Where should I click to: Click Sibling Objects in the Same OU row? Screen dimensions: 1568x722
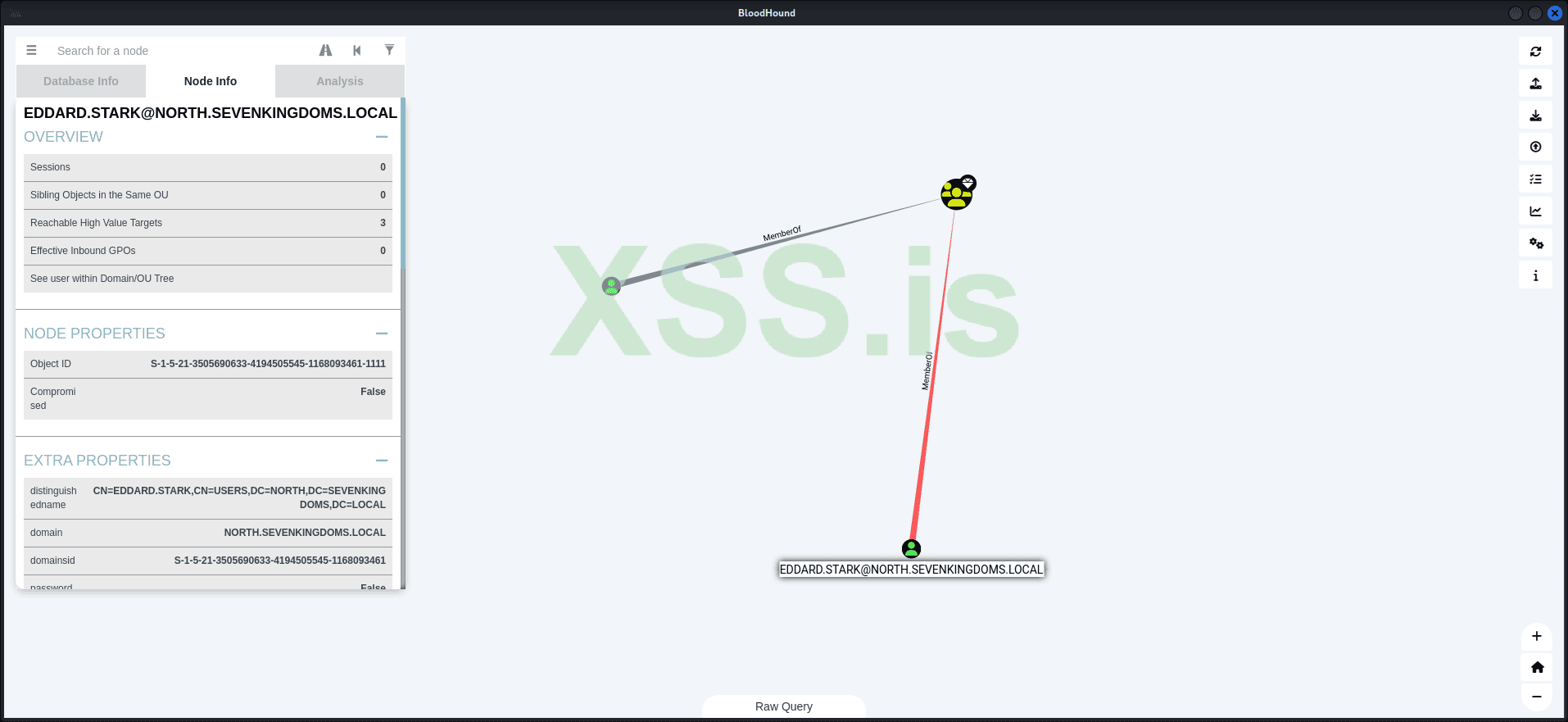coord(208,195)
